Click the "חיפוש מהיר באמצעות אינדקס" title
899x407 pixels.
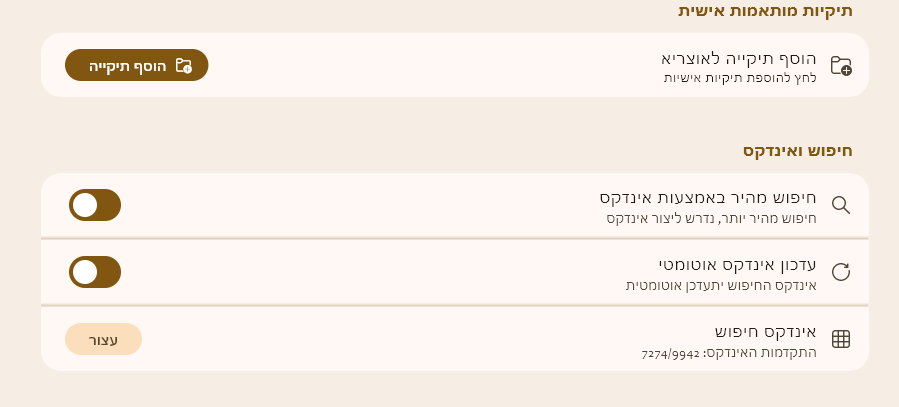tap(708, 196)
